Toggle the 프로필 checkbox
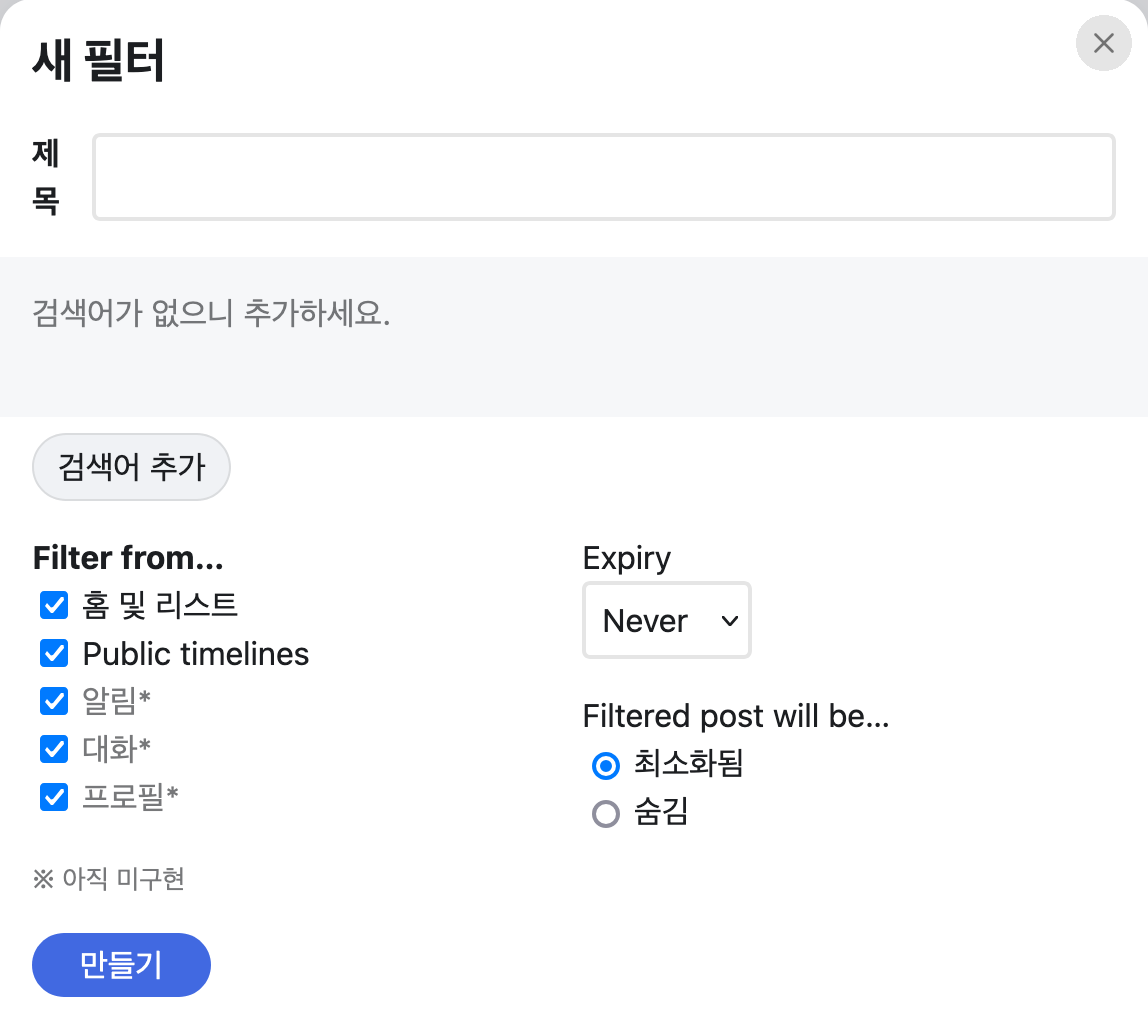Viewport: 1148px width, 1028px height. [54, 796]
